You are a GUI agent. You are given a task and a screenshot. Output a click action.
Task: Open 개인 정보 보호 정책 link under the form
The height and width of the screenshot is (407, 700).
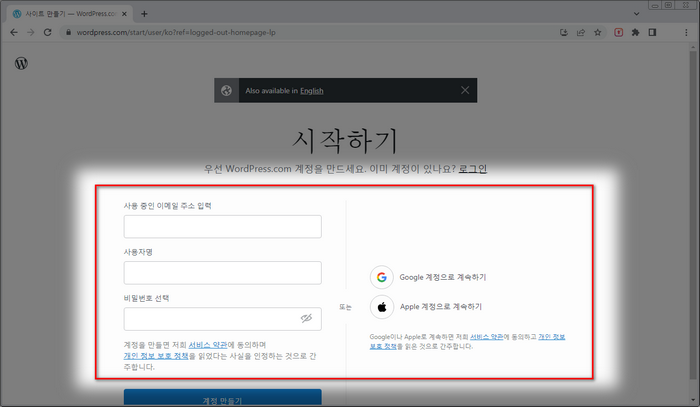156,356
